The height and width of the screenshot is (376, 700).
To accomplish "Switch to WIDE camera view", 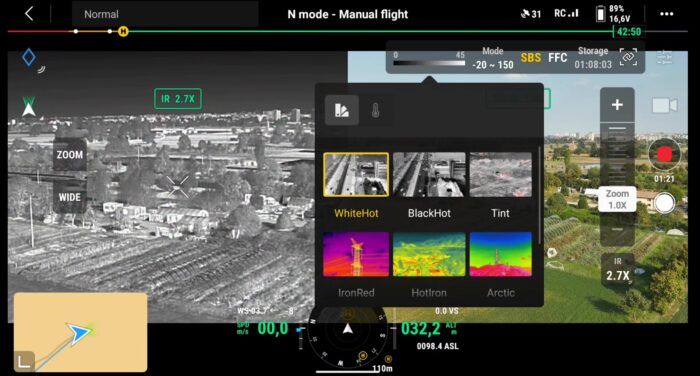I will click(x=70, y=197).
